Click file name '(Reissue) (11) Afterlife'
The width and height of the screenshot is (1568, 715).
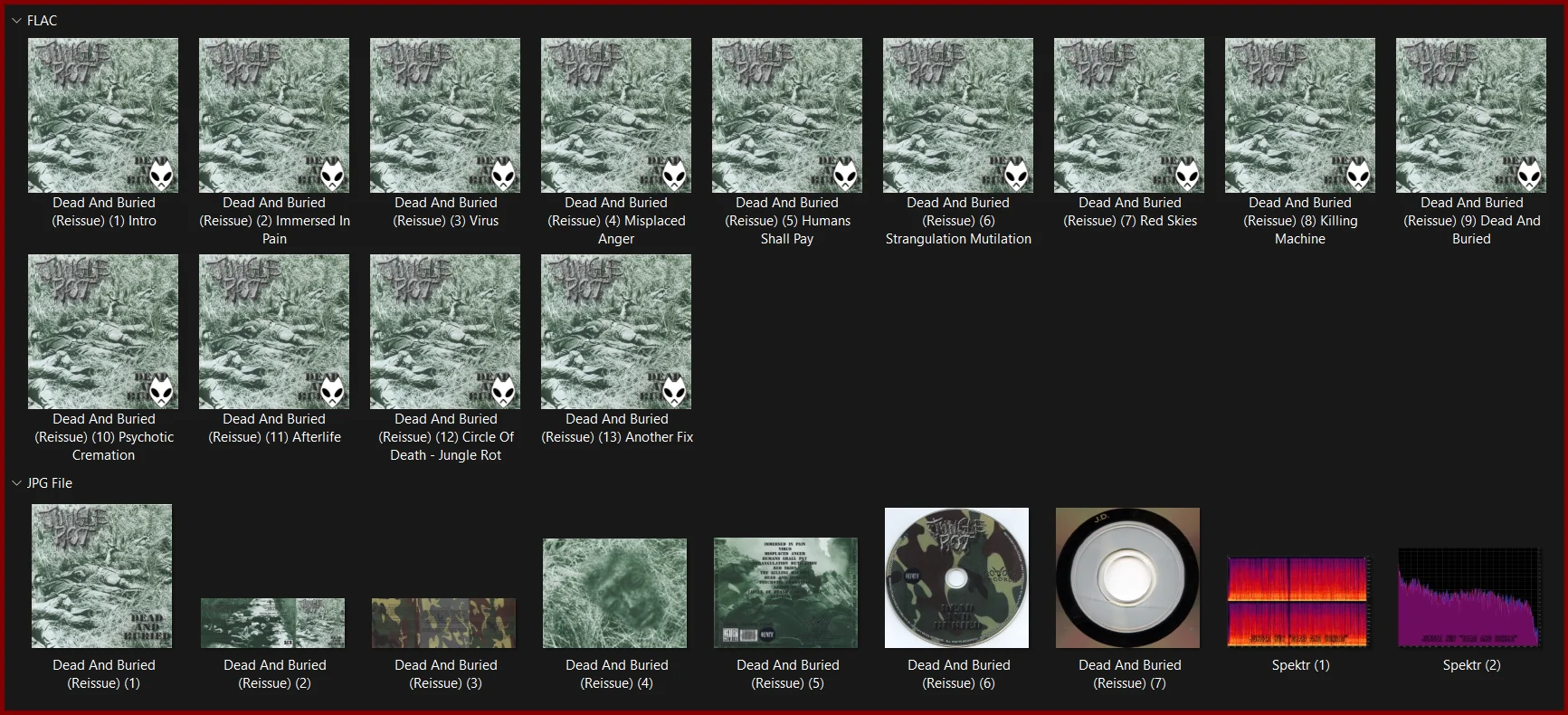(274, 428)
